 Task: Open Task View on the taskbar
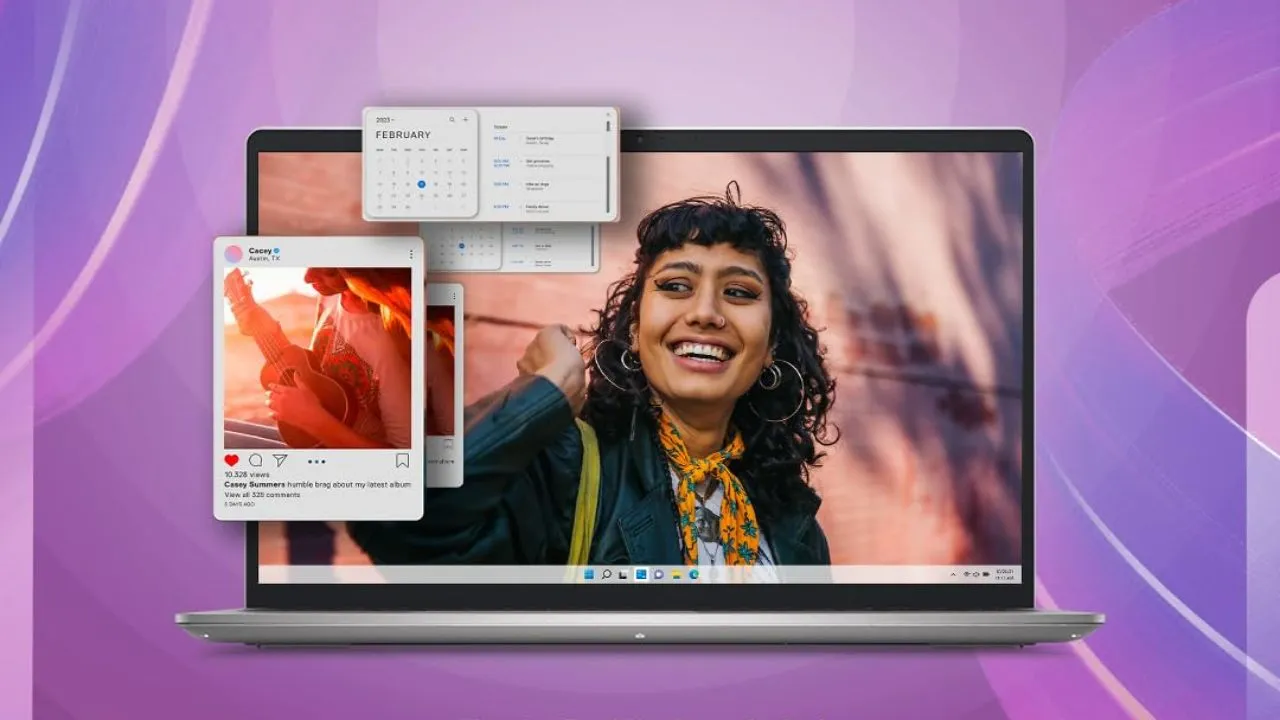pyautogui.click(x=623, y=574)
